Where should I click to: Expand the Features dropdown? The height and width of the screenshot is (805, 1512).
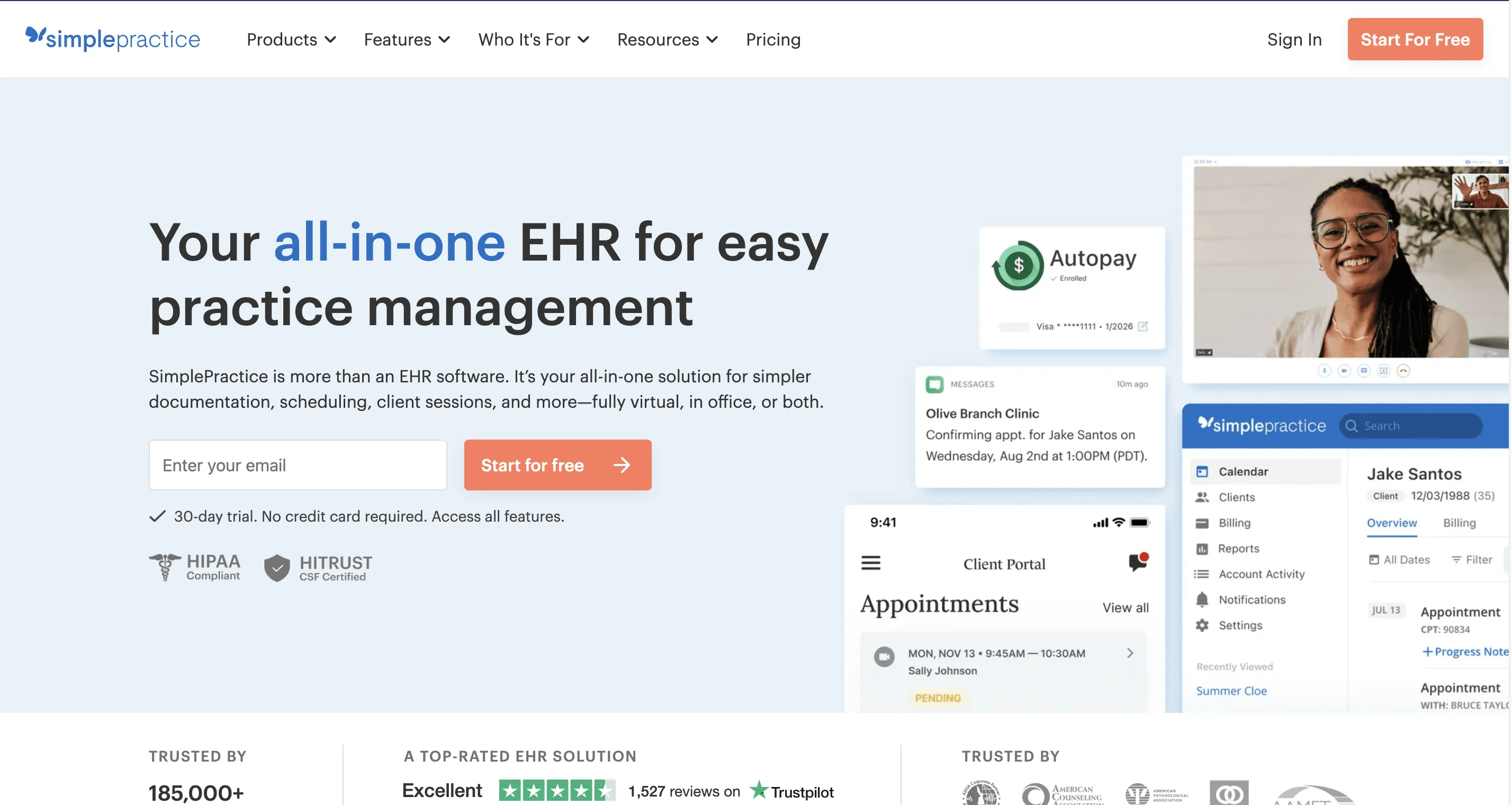407,39
